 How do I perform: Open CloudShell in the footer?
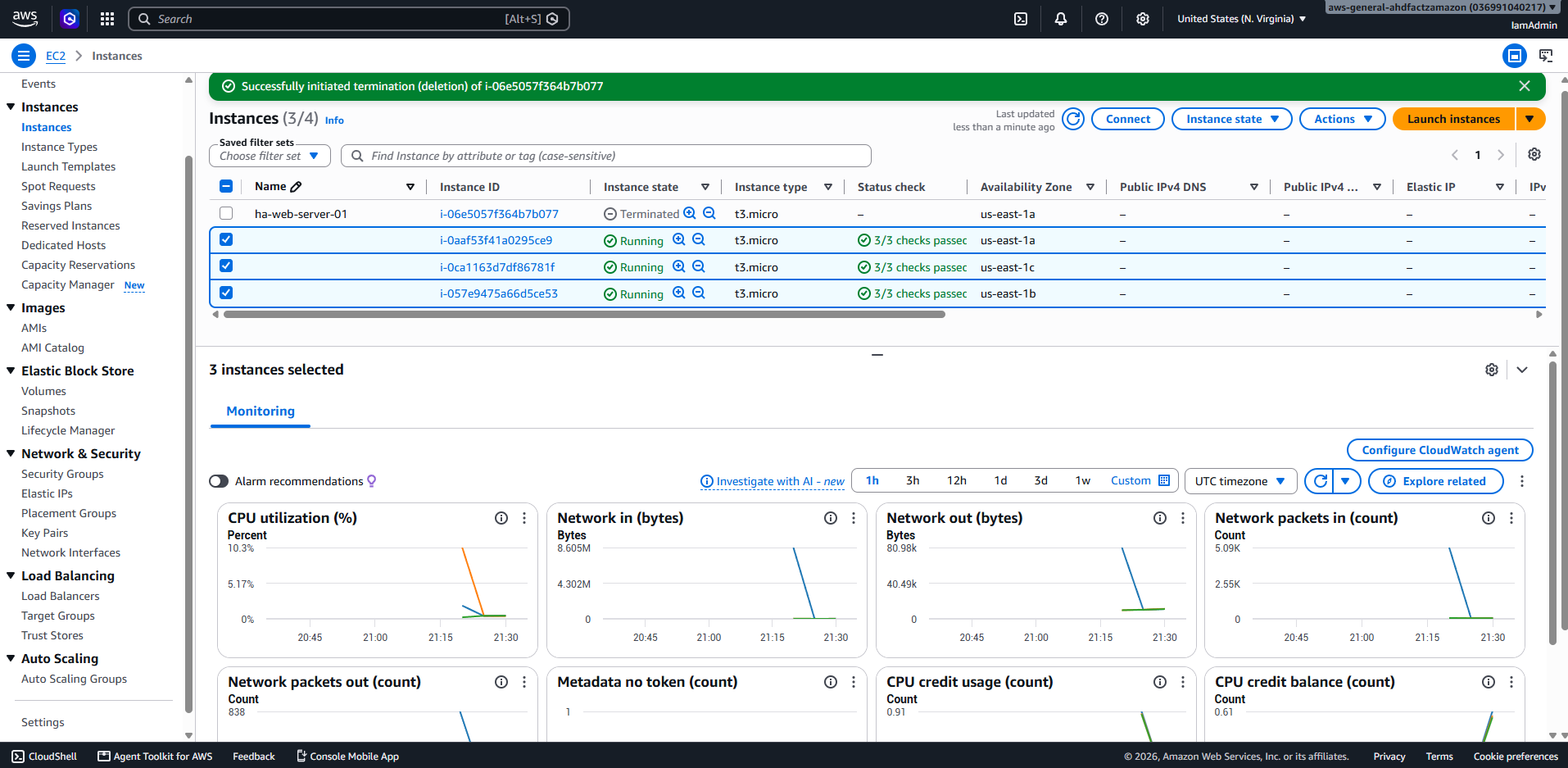point(44,757)
